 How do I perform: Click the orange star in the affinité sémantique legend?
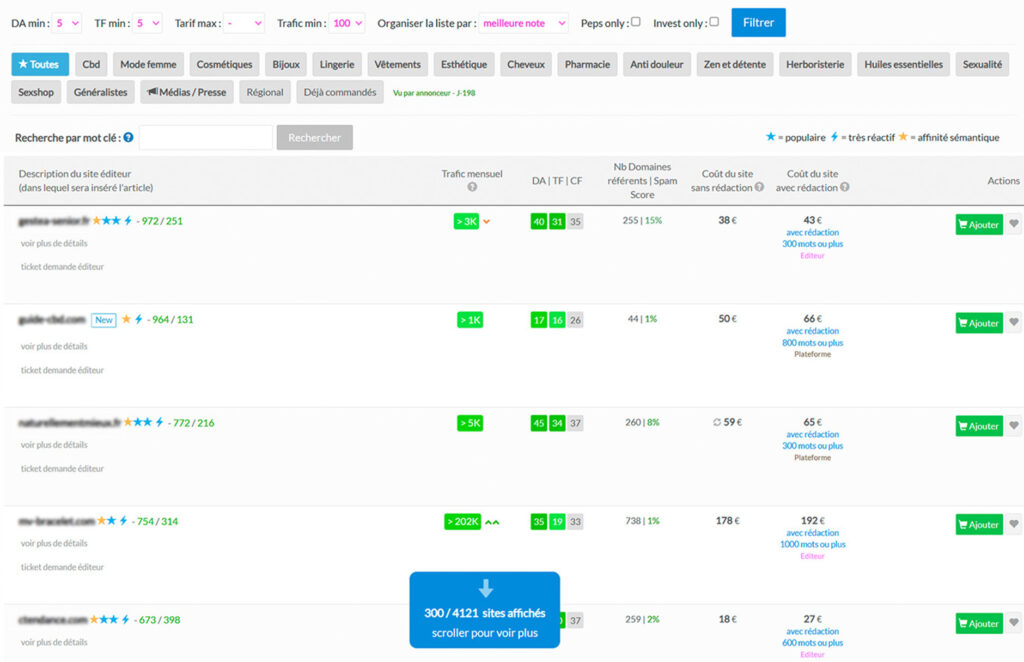[903, 137]
